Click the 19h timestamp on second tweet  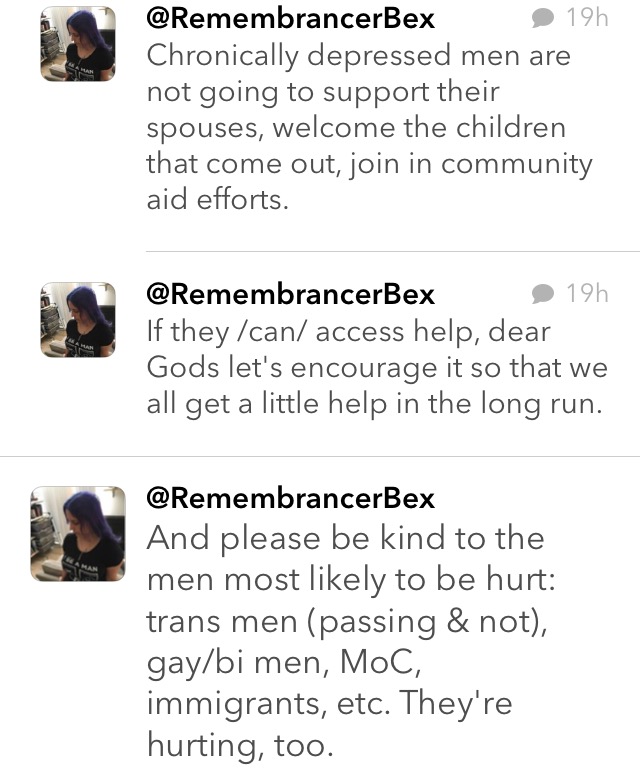[587, 293]
